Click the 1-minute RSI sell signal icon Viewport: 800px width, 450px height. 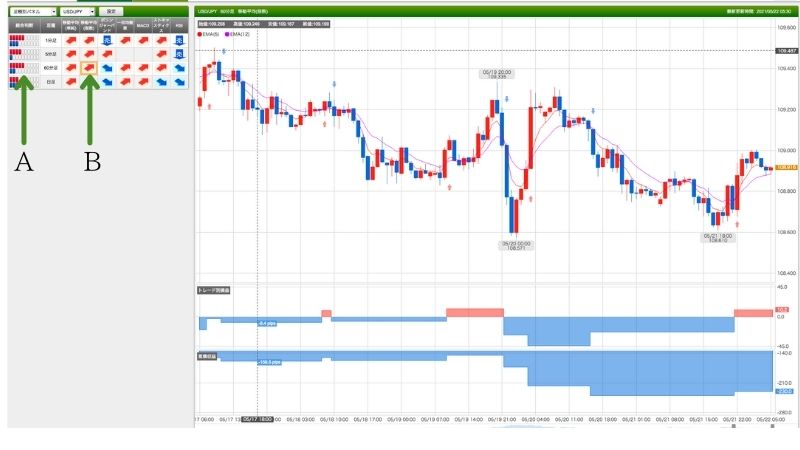coord(178,39)
